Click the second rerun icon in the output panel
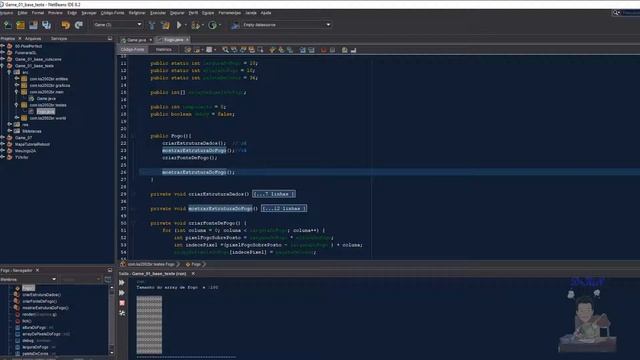The image size is (640, 360). point(122,293)
